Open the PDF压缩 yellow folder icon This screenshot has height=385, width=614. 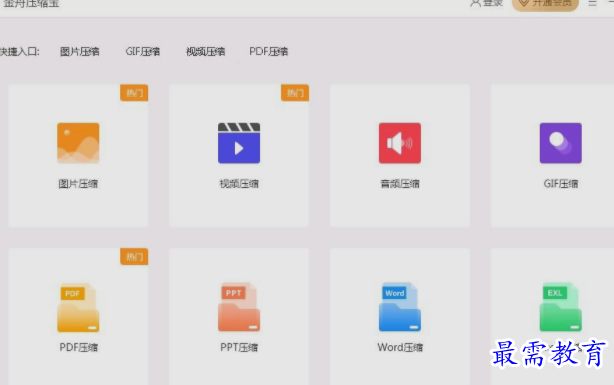point(78,307)
